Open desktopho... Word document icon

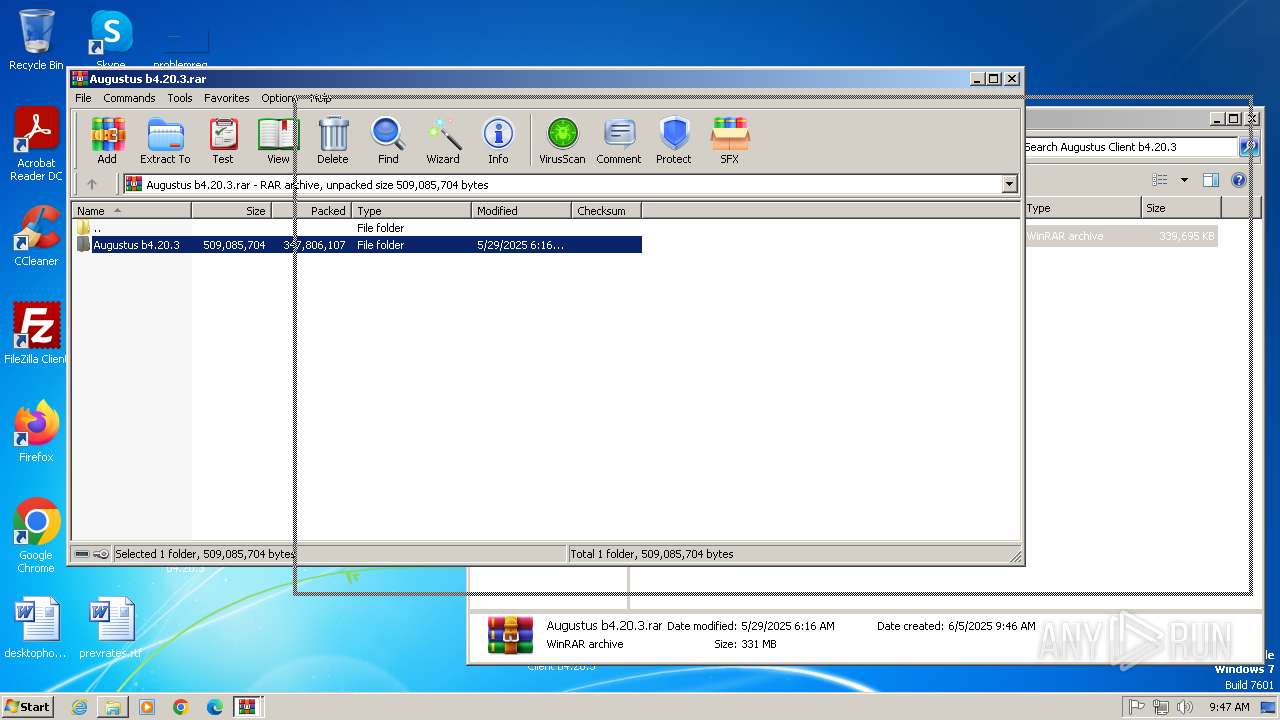[x=36, y=628]
